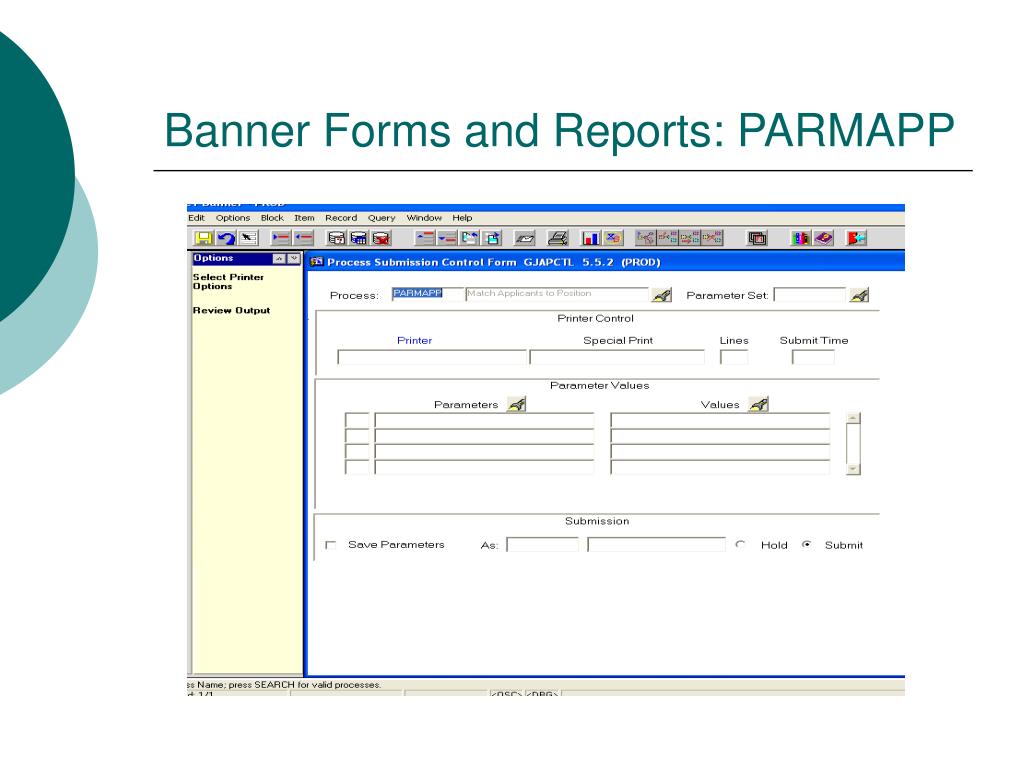
Task: Click the Parameter Set input field
Action: click(809, 295)
